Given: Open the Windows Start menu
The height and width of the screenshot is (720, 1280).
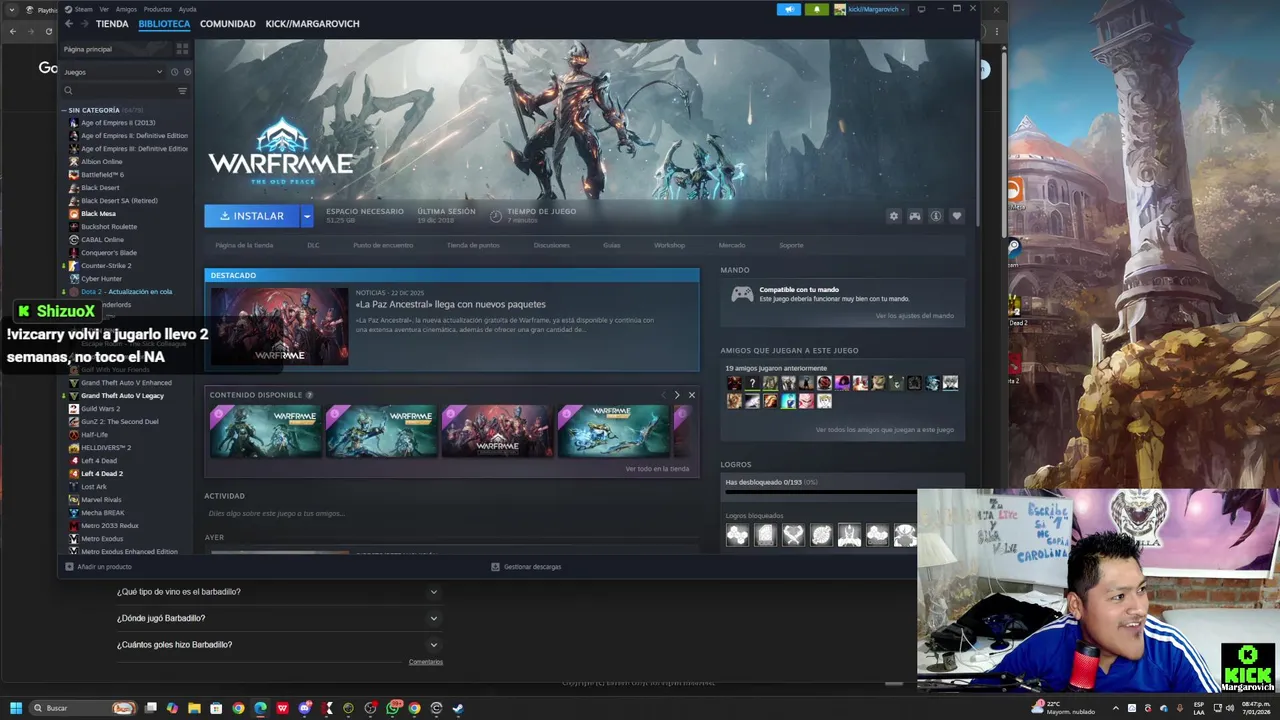Looking at the screenshot, I should [x=15, y=708].
